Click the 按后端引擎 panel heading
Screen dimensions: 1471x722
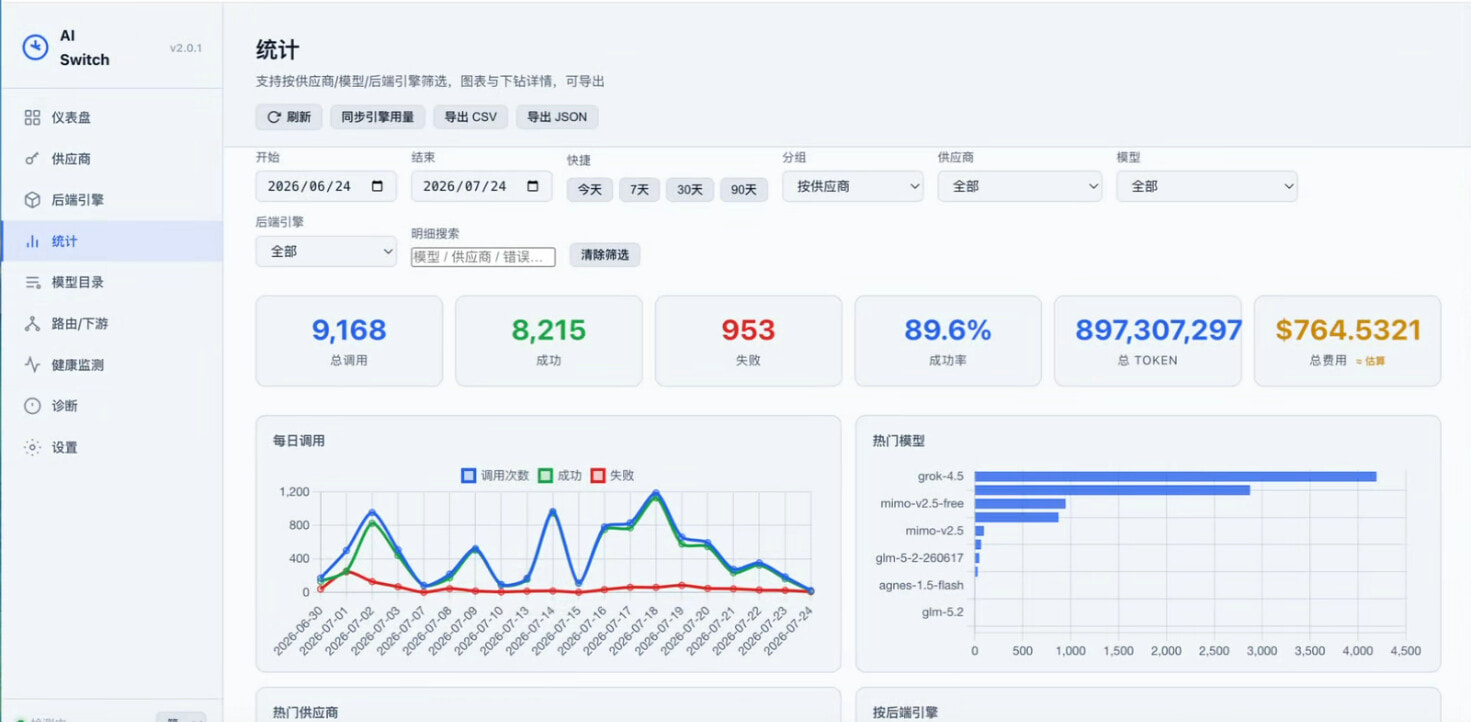(x=905, y=713)
